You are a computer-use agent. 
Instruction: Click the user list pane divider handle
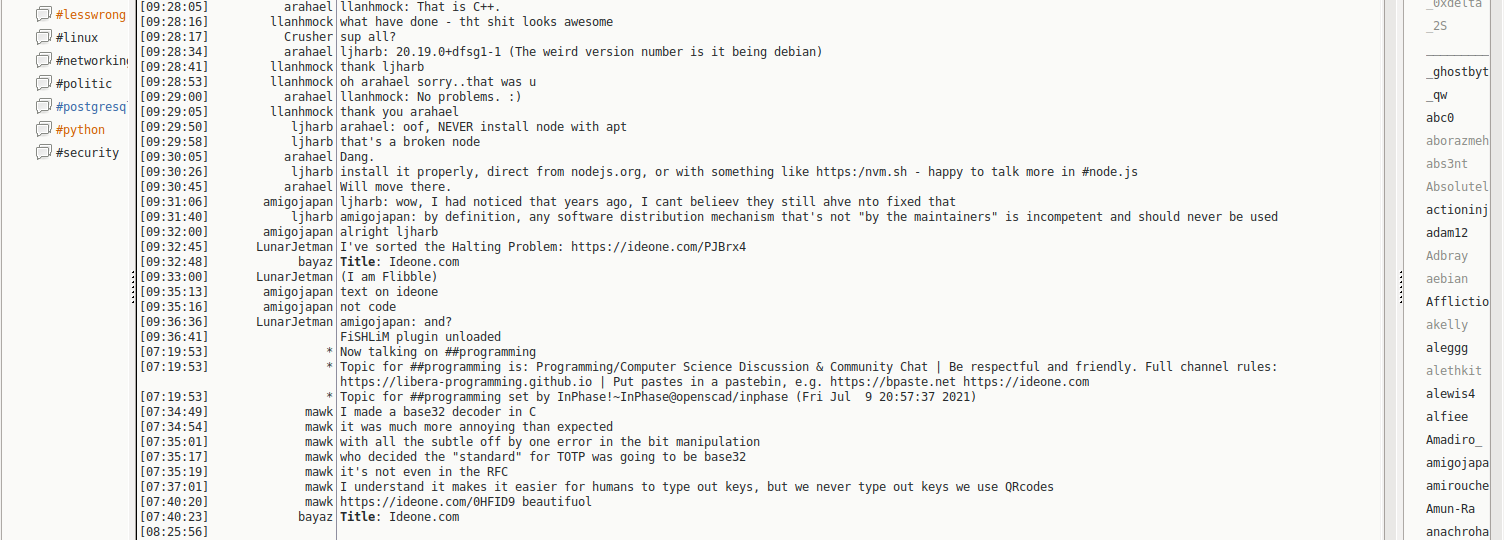[1400, 282]
